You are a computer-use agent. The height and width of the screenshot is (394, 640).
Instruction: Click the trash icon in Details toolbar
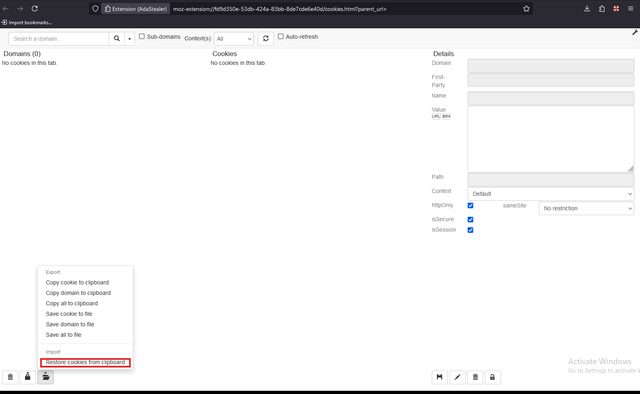pyautogui.click(x=475, y=377)
